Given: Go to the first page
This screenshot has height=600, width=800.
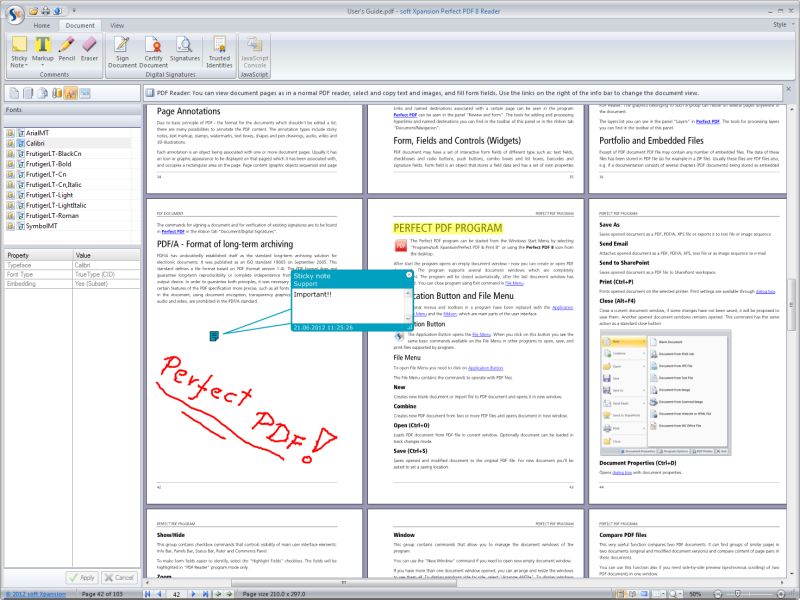Looking at the screenshot, I should tap(148, 594).
